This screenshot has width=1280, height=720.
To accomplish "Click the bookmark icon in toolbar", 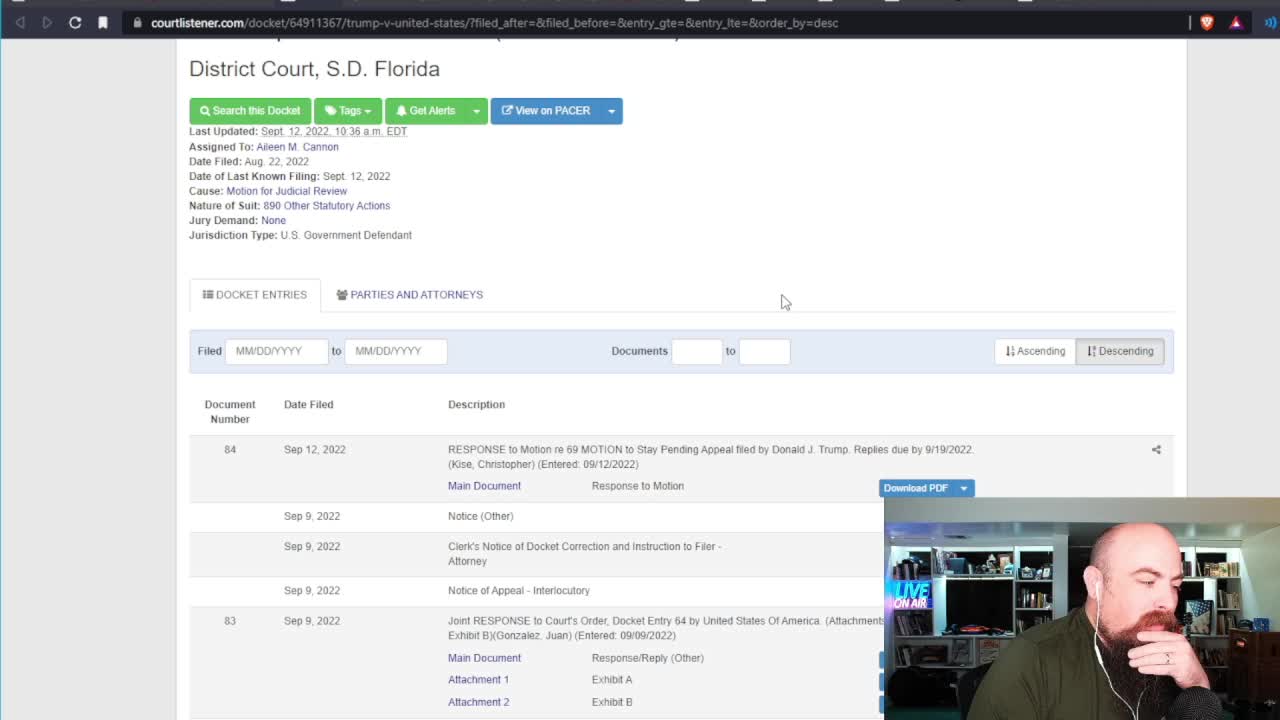I will point(103,22).
